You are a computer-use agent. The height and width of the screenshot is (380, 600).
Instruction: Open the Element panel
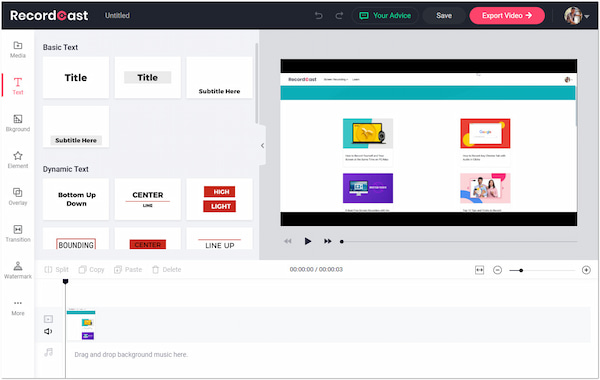[18, 160]
